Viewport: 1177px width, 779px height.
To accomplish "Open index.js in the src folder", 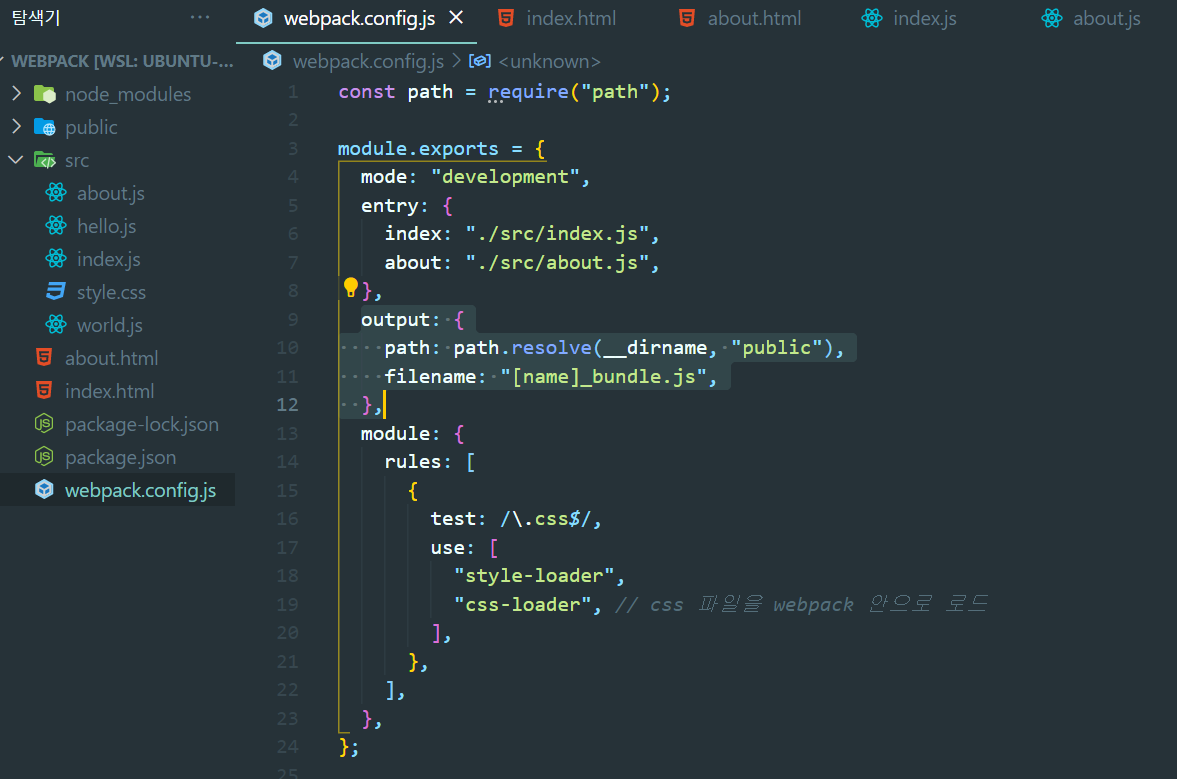I will click(108, 259).
